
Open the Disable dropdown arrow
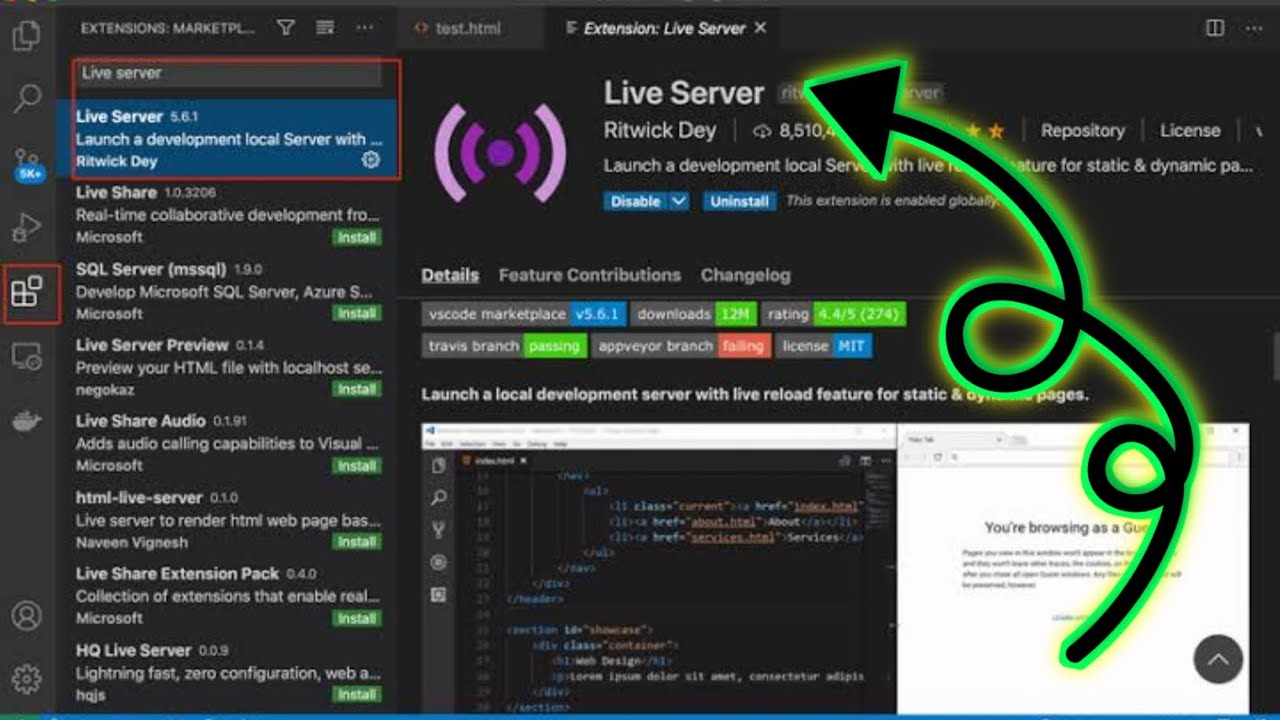(x=679, y=201)
